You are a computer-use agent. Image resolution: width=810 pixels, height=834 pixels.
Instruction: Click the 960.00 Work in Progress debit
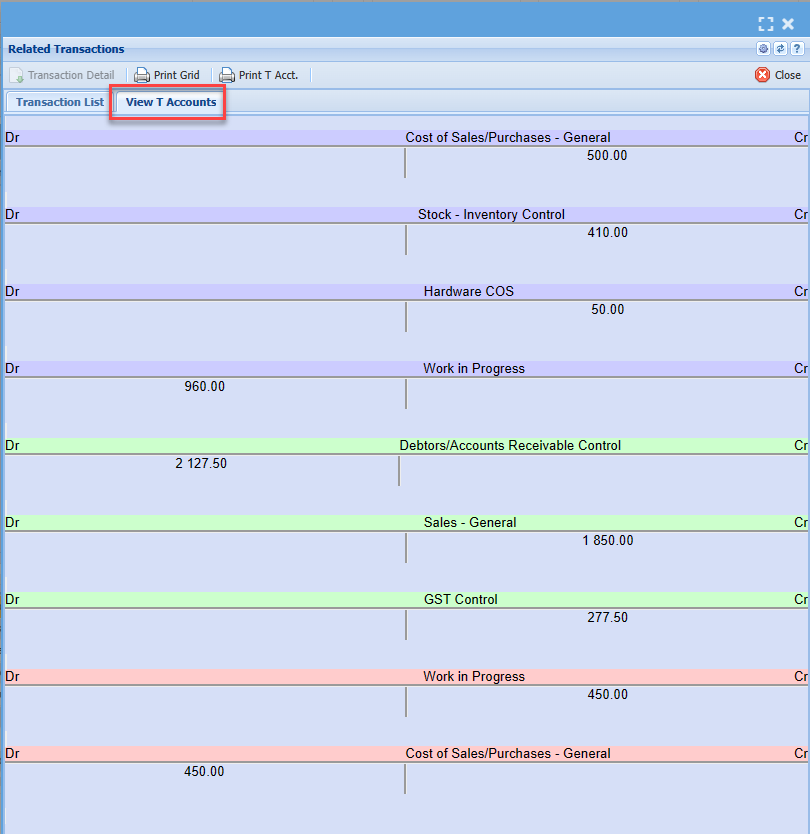tap(204, 387)
